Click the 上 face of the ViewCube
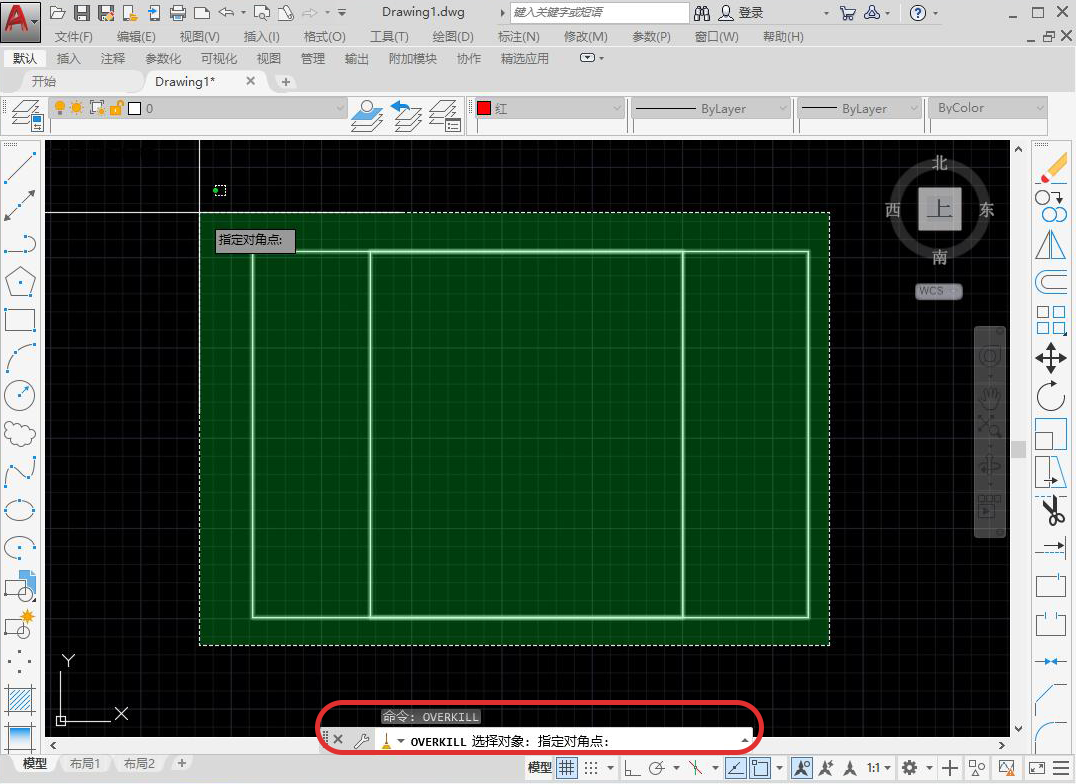 [x=939, y=208]
